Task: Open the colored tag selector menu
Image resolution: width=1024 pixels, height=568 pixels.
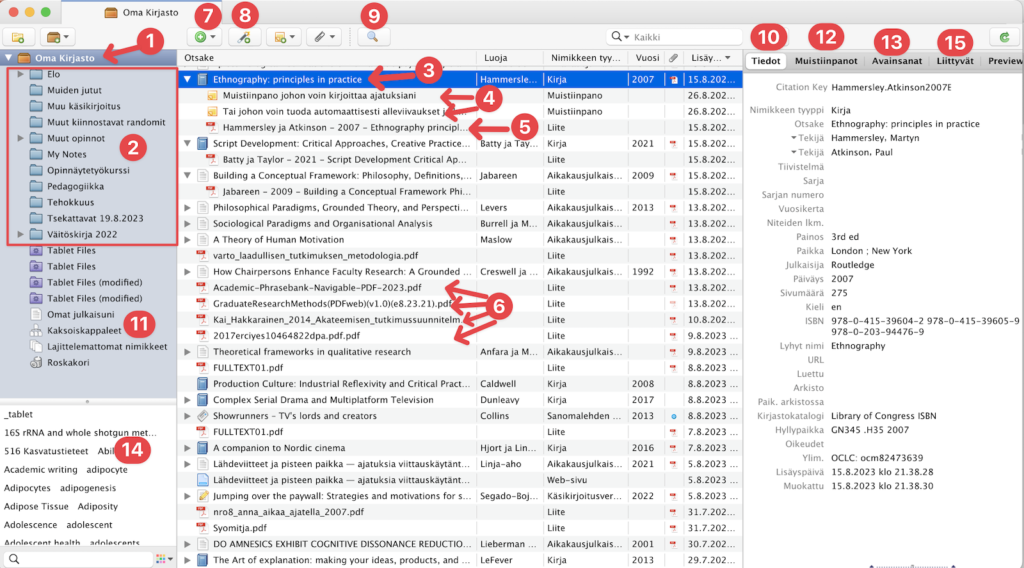Action: click(161, 559)
